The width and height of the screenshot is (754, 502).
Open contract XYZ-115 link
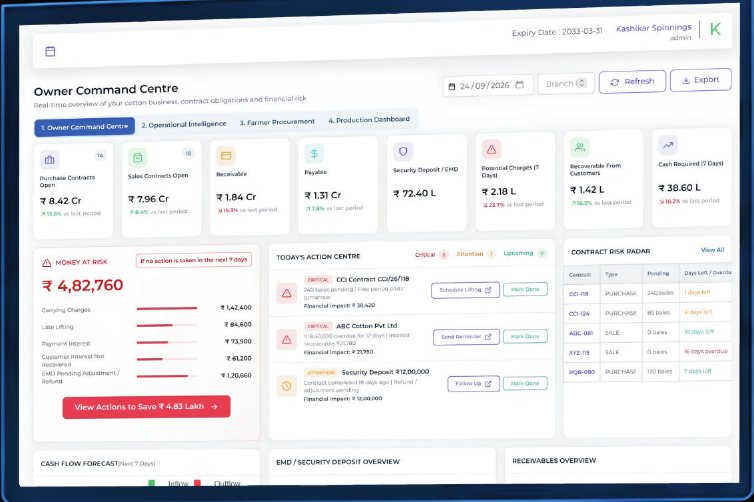pos(579,352)
